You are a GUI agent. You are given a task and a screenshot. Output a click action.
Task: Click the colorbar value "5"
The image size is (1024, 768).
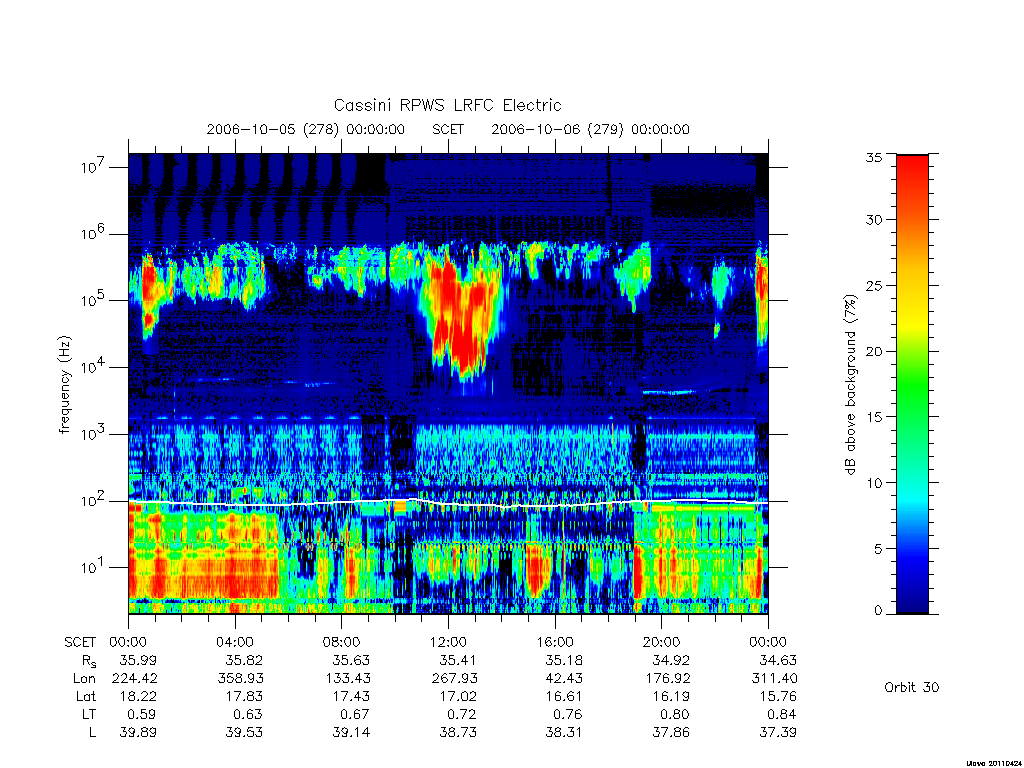[x=878, y=549]
